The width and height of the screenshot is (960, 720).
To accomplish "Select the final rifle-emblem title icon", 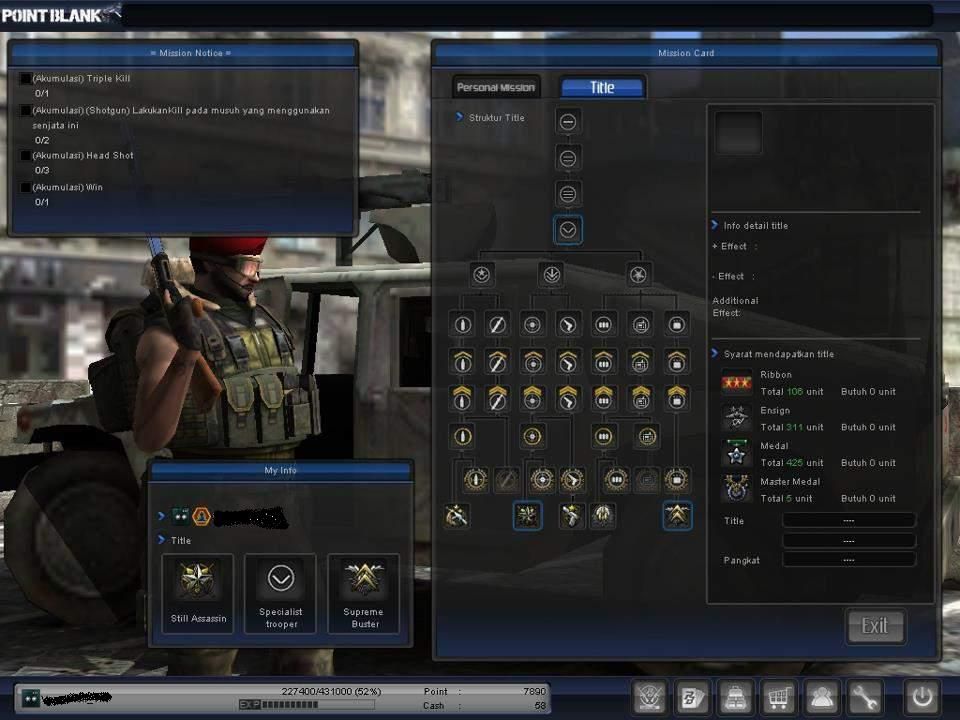I will coord(457,516).
